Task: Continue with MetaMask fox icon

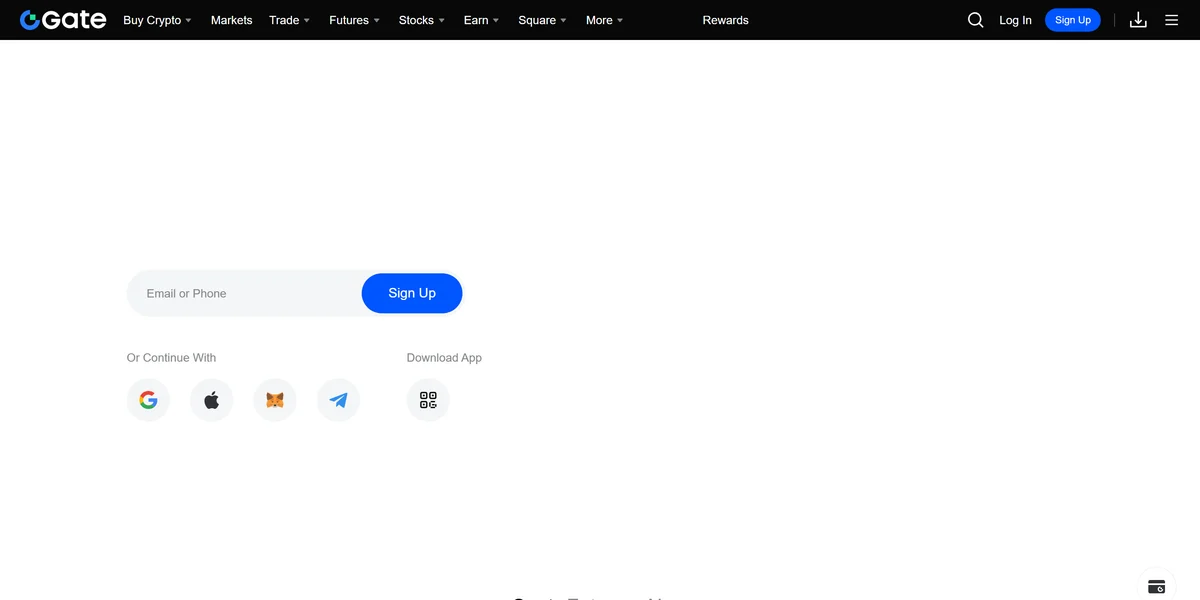Action: [x=275, y=400]
